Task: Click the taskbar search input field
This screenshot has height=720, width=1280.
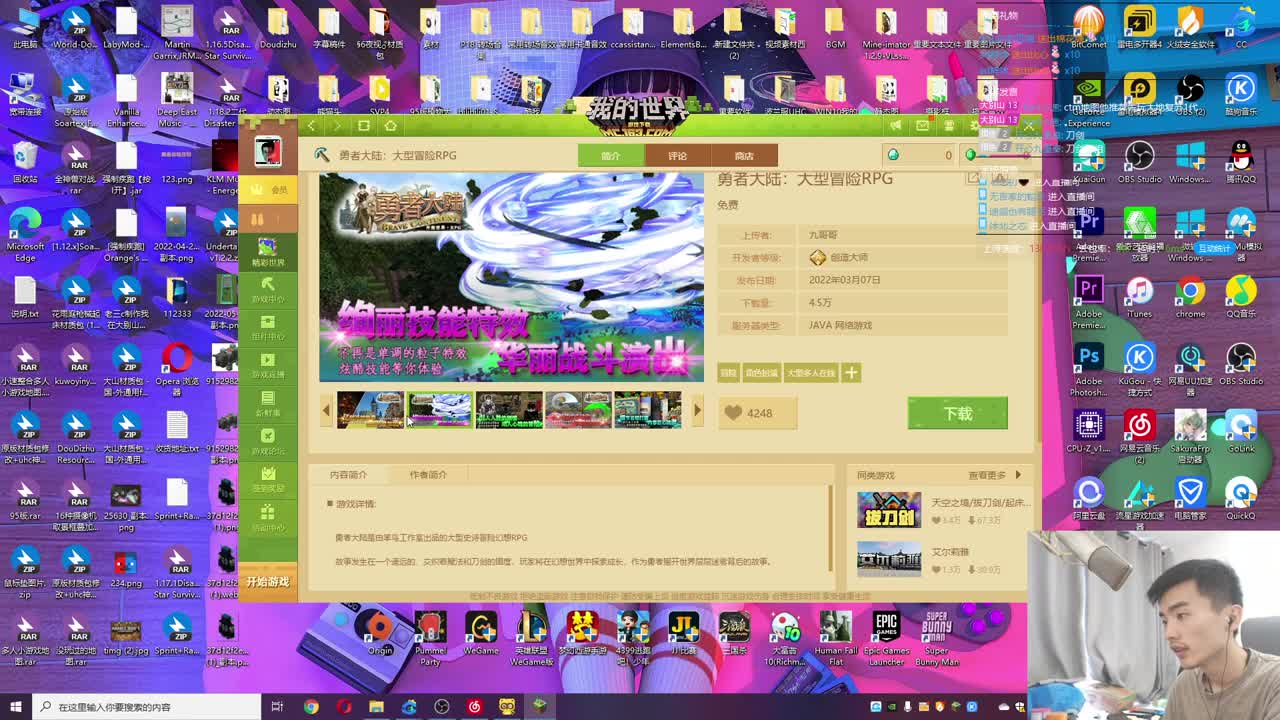Action: pyautogui.click(x=145, y=707)
